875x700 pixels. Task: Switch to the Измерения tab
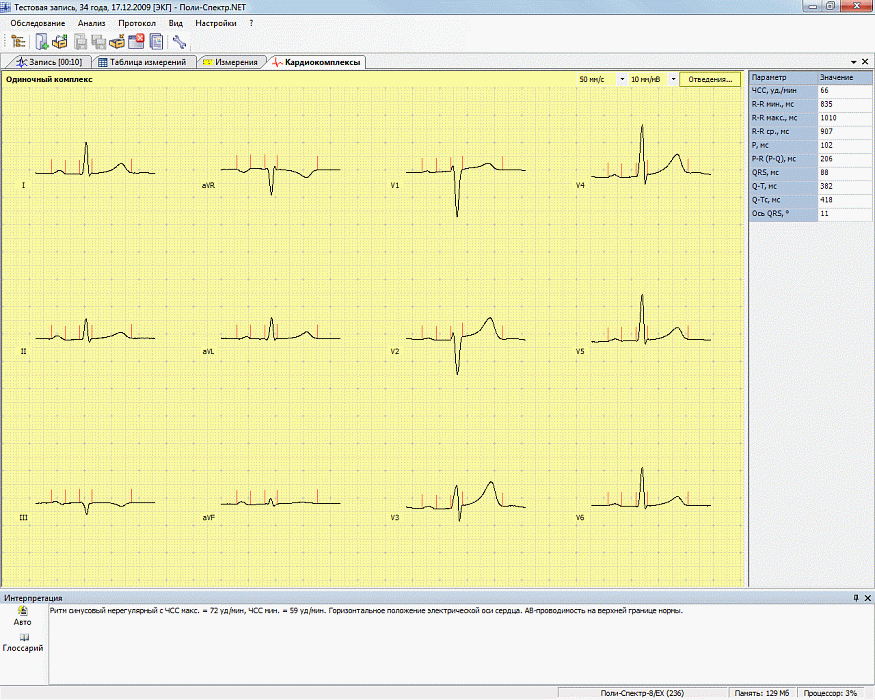230,62
